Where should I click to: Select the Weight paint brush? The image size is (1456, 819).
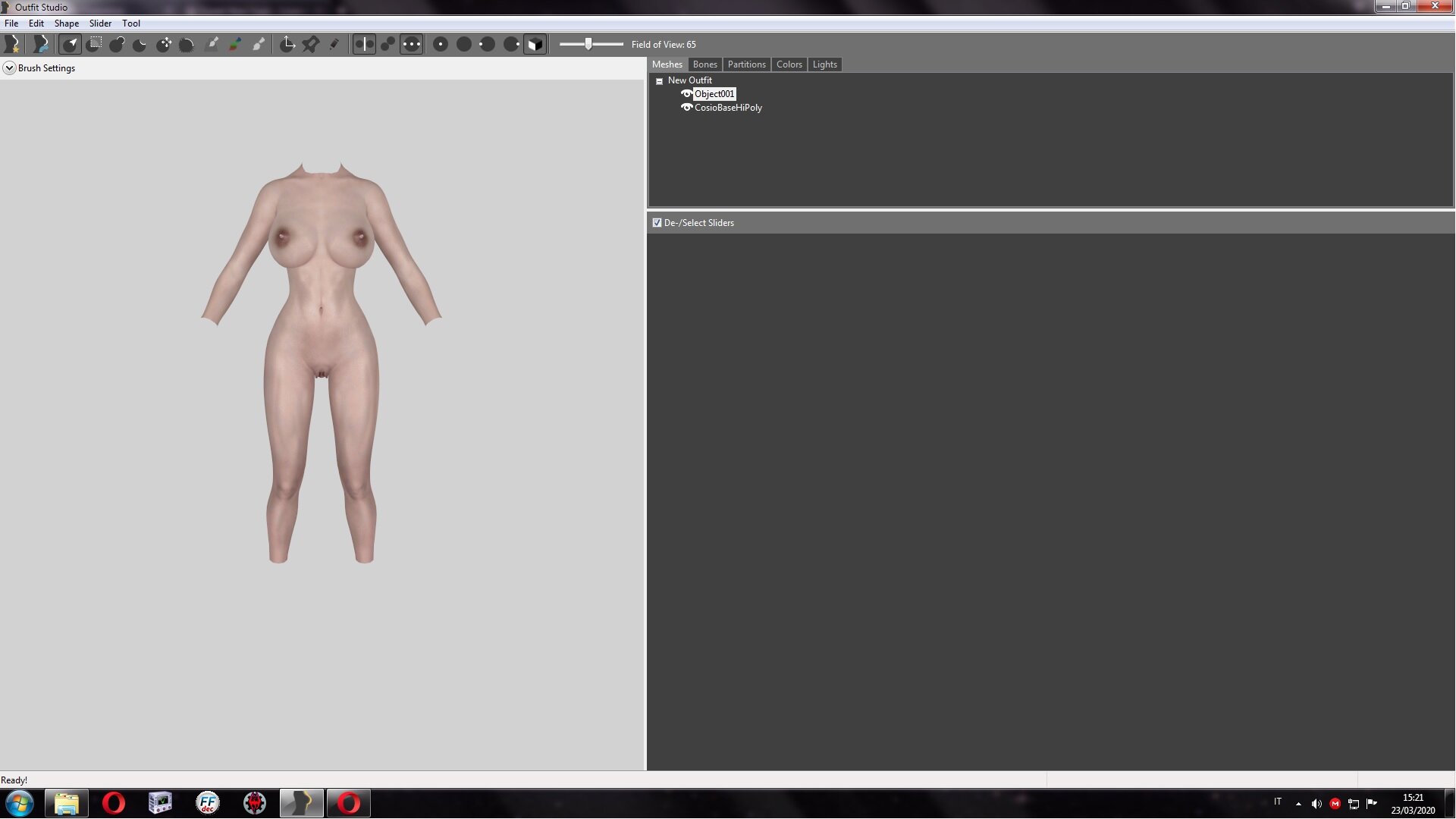[212, 44]
